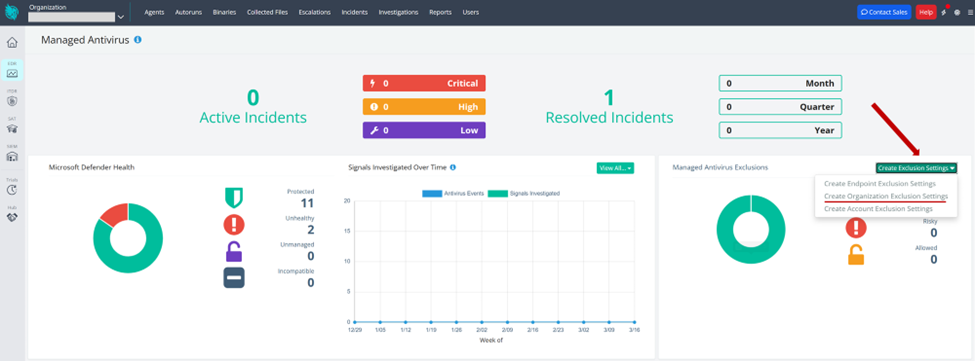Image resolution: width=975 pixels, height=361 pixels.
Task: Click the green Protected shield icon
Action: tap(234, 198)
